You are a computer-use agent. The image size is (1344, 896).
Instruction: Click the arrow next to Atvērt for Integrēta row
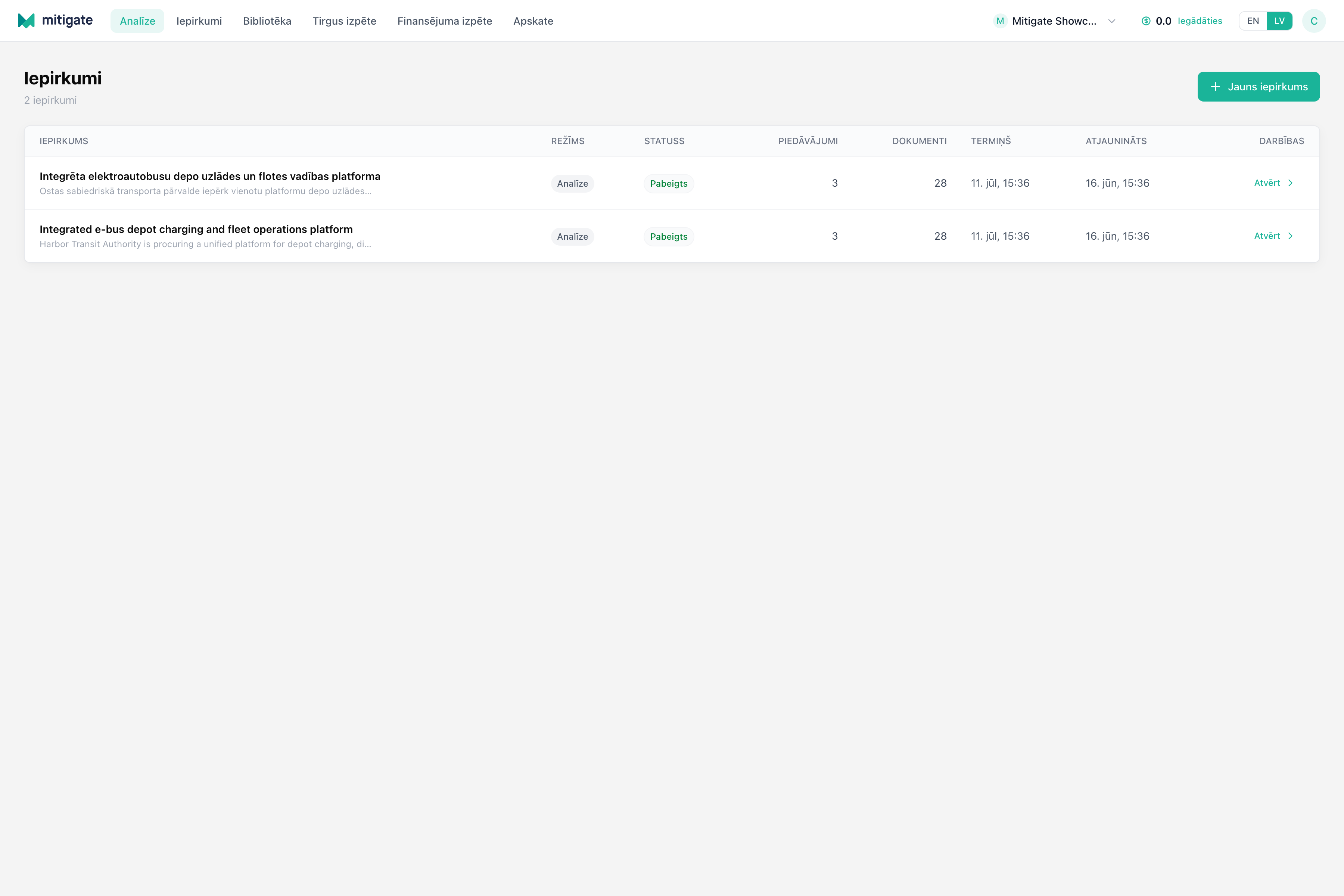[1290, 183]
